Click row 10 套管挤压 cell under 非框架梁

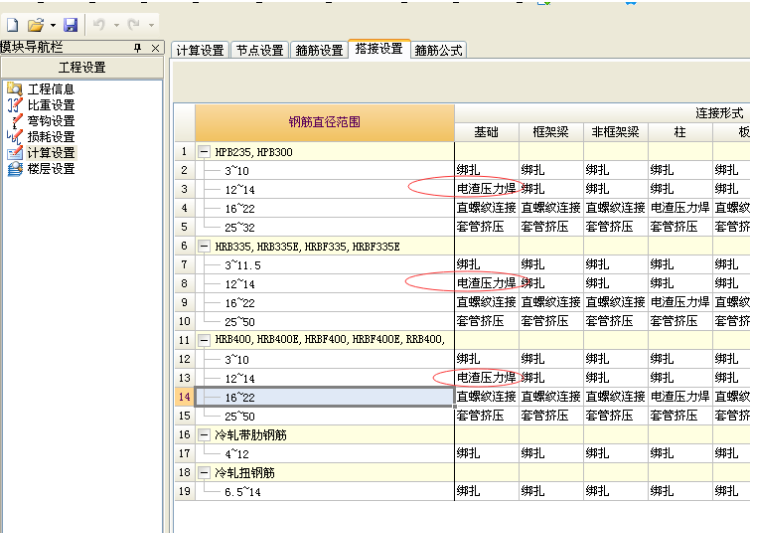tap(616, 321)
